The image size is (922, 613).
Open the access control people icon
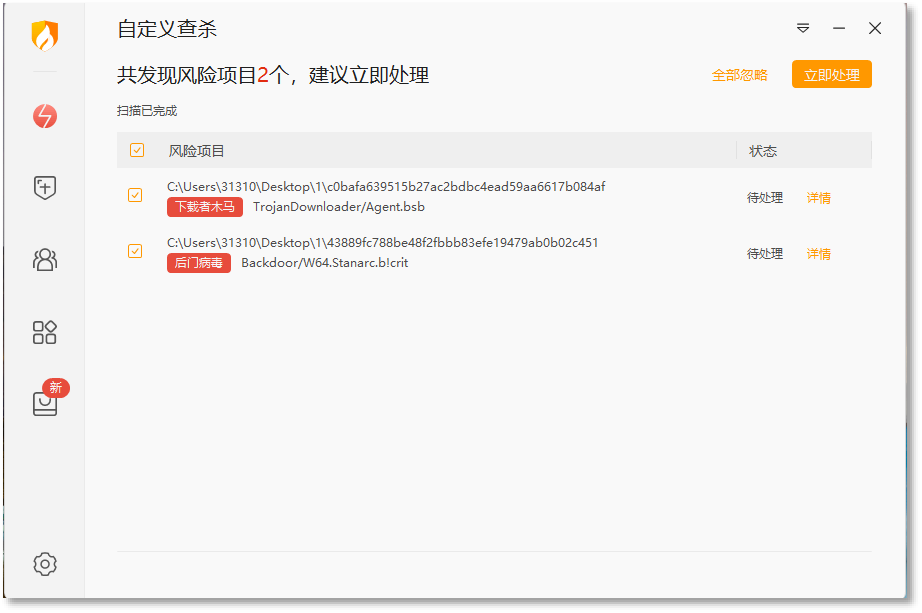coord(45,259)
